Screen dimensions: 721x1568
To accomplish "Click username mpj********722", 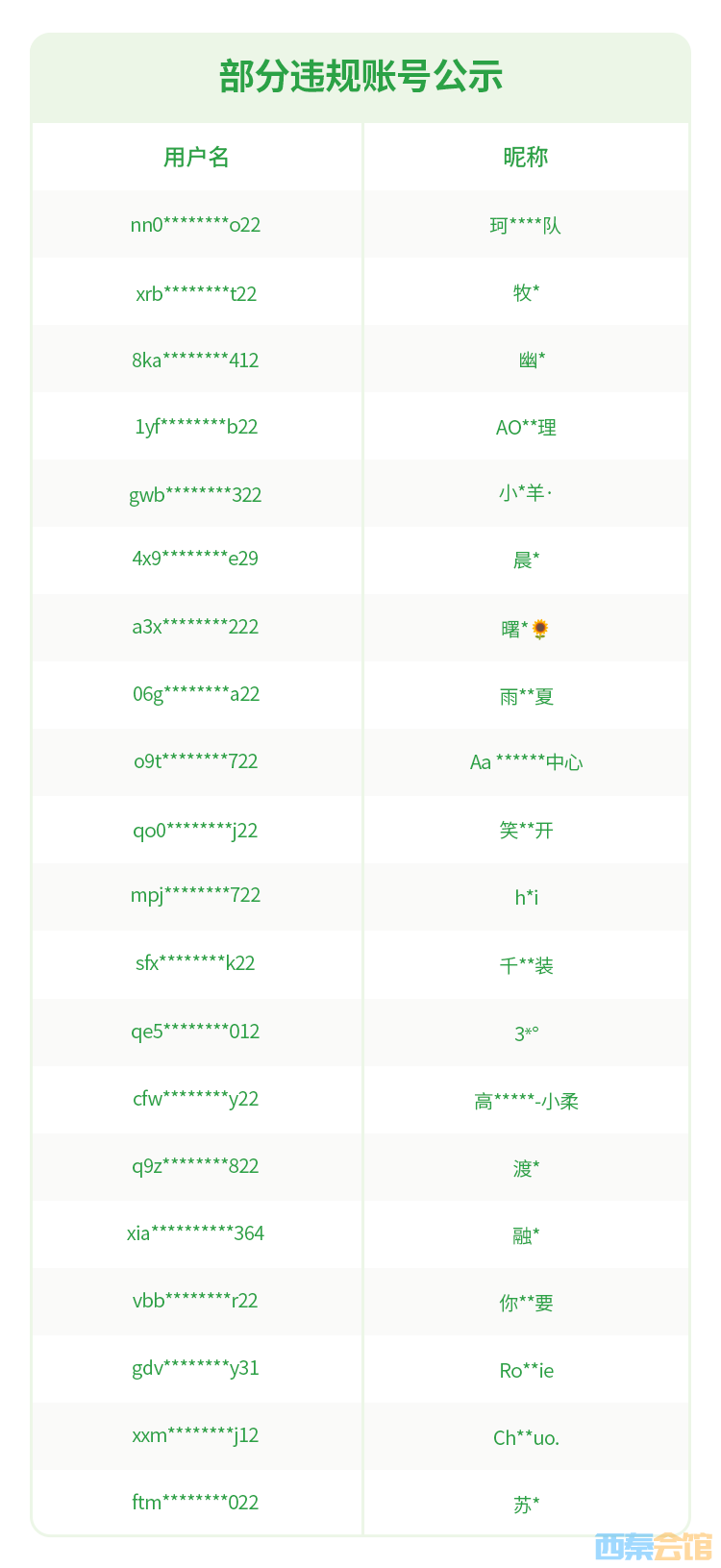I will coord(196,895).
